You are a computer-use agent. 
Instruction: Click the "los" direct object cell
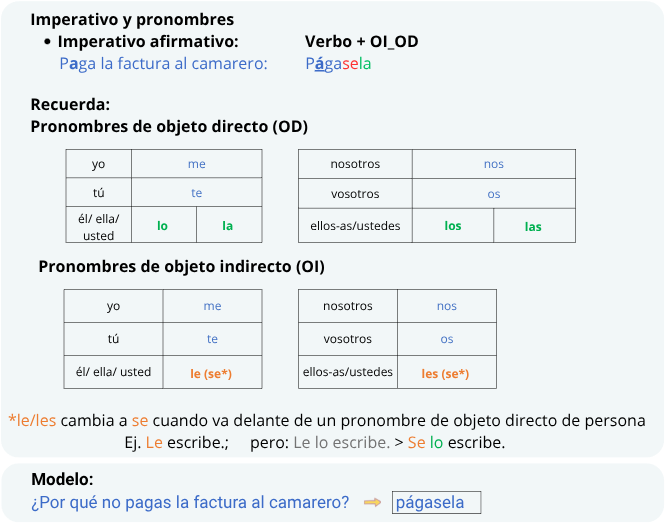(x=453, y=226)
